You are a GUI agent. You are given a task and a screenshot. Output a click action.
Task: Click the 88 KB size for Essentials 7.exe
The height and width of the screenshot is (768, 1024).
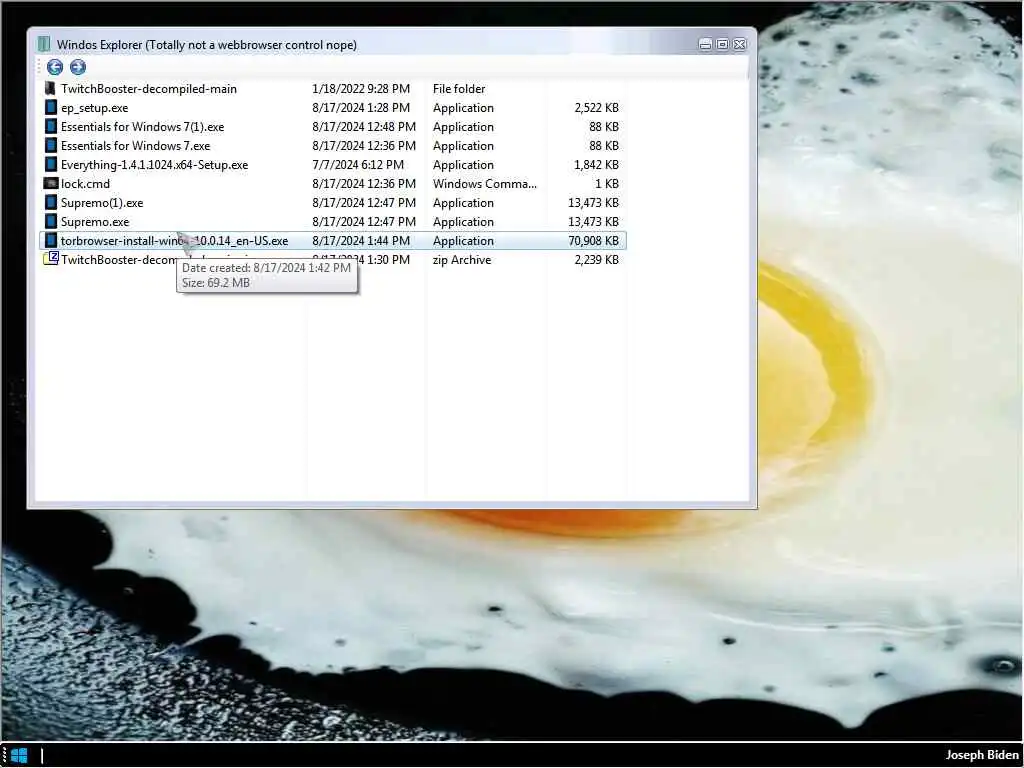point(604,146)
